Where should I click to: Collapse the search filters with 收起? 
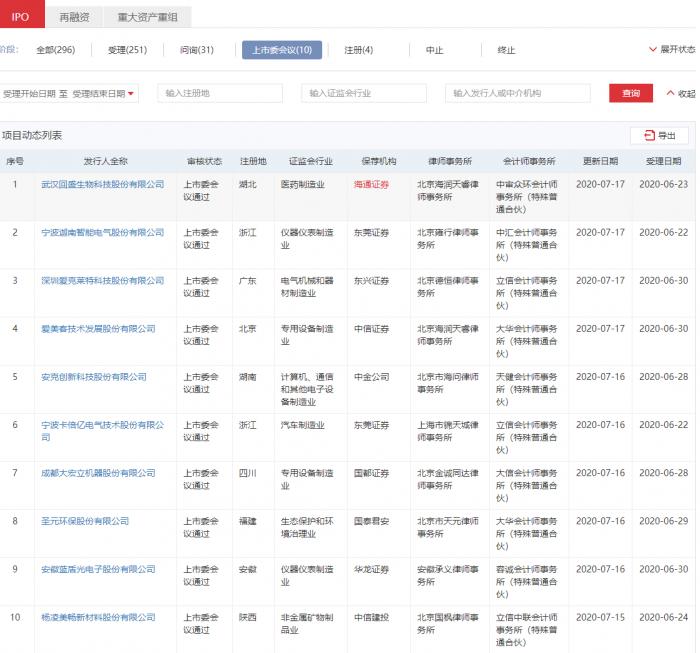[x=680, y=93]
